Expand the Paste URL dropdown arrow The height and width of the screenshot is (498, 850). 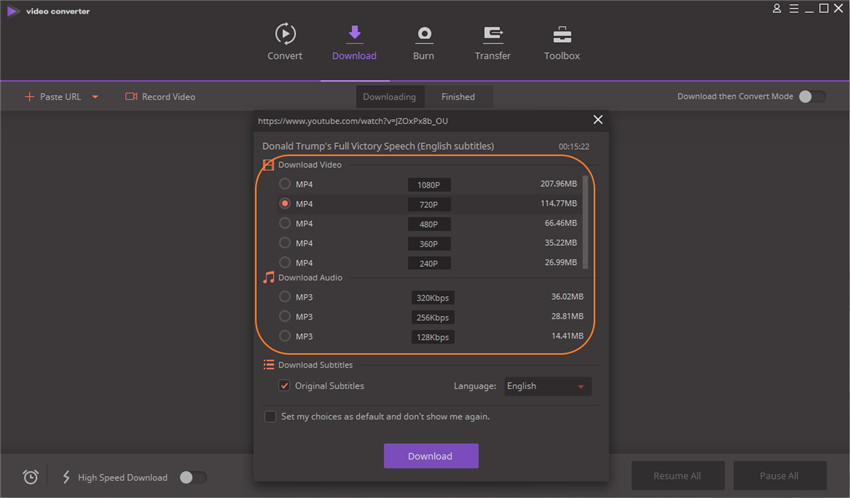click(95, 97)
